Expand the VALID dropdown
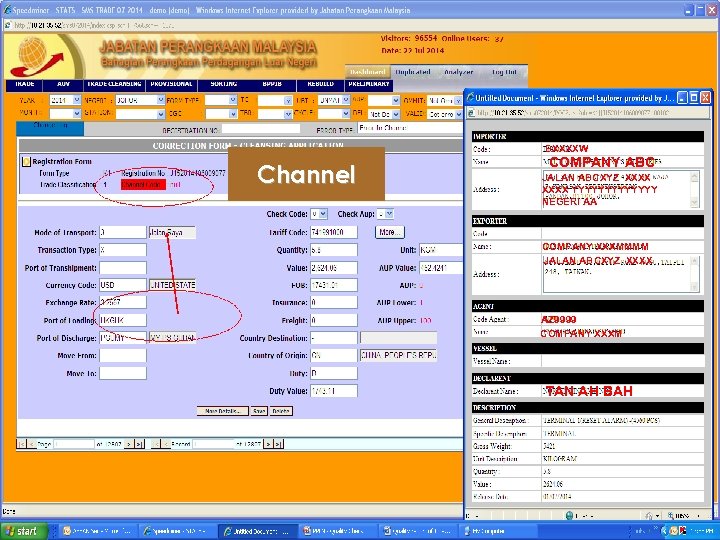Image resolution: width=720 pixels, height=540 pixels. 458,114
